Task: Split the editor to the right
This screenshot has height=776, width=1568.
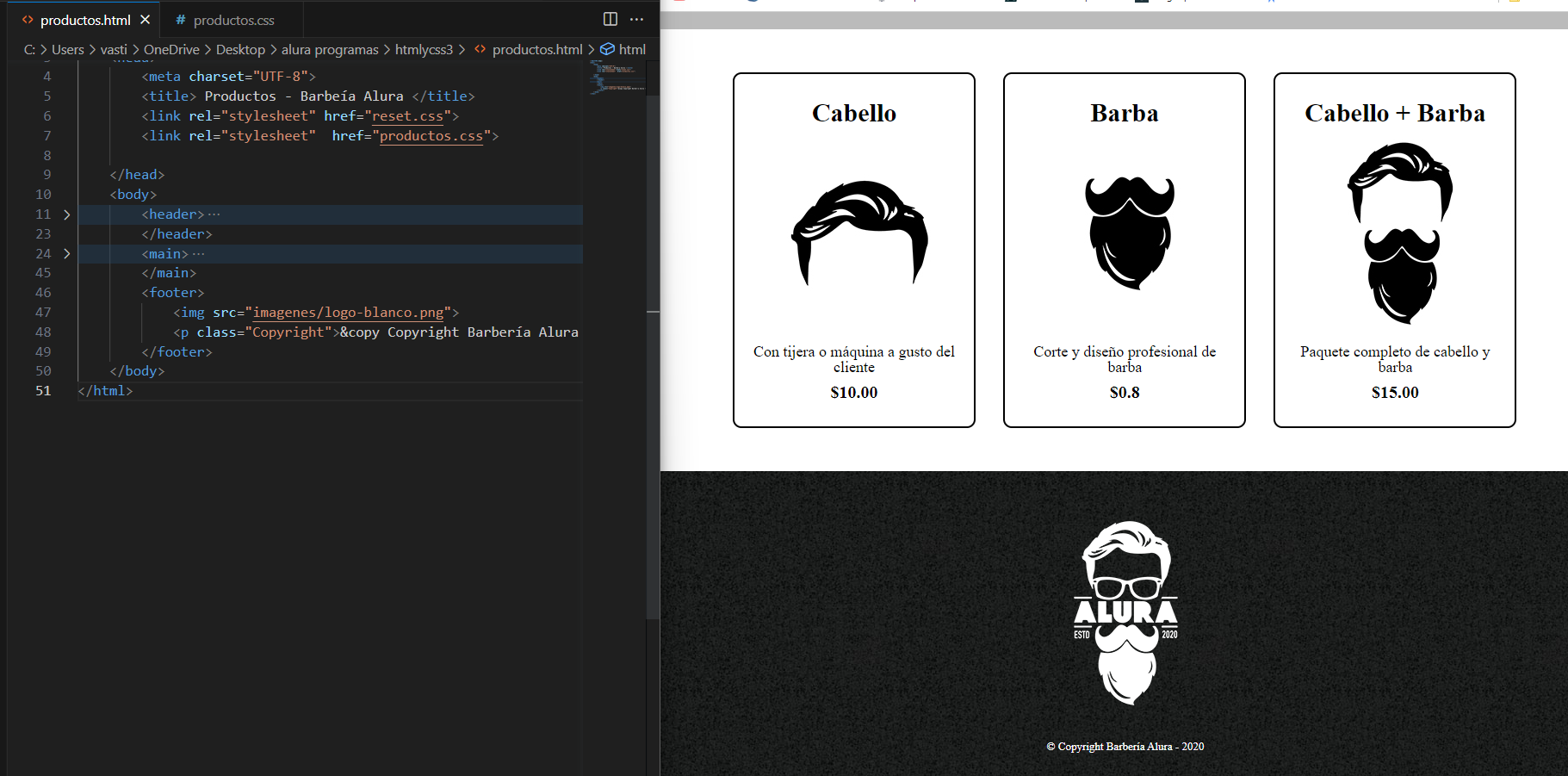Action: point(610,19)
